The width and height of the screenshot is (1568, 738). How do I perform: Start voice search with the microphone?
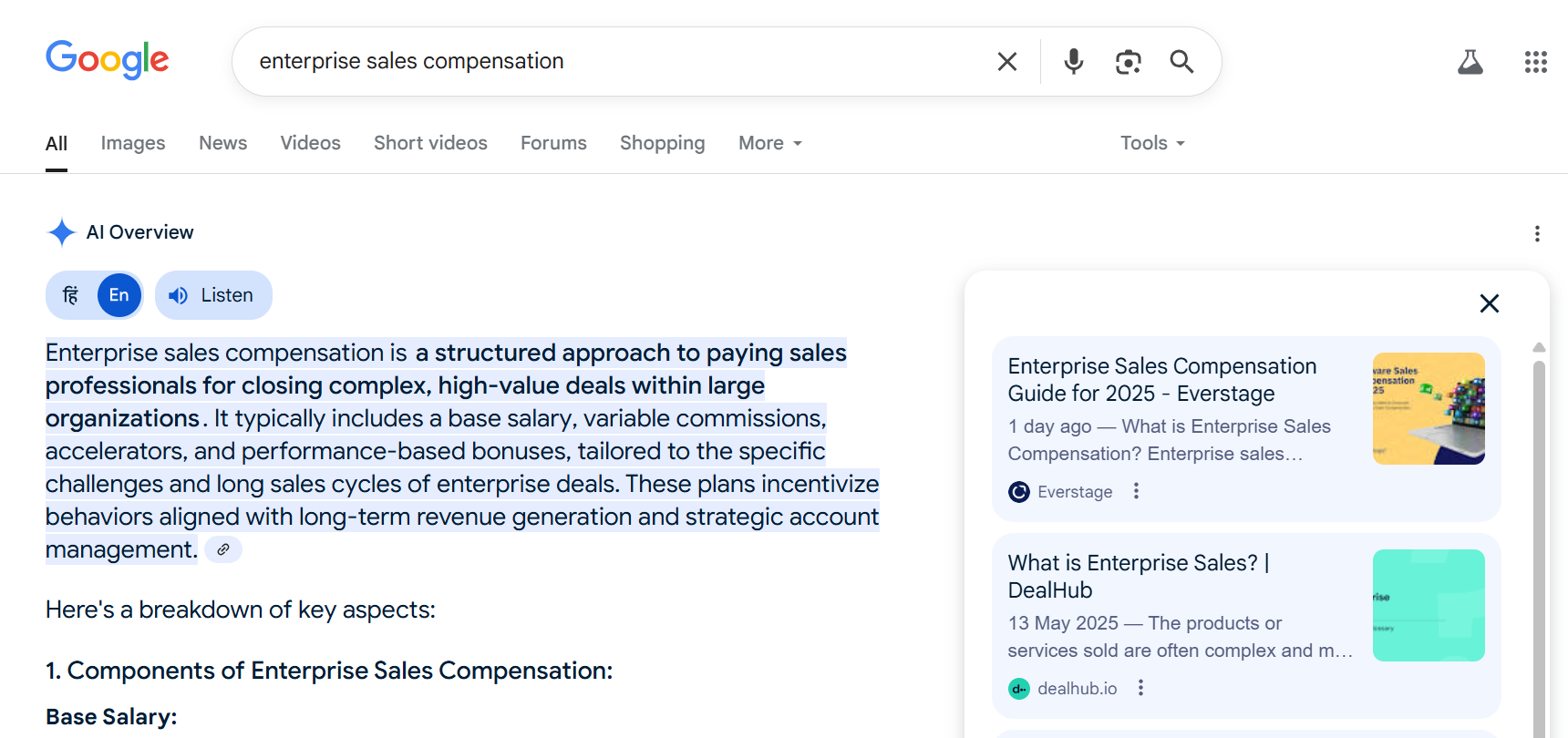1074,61
